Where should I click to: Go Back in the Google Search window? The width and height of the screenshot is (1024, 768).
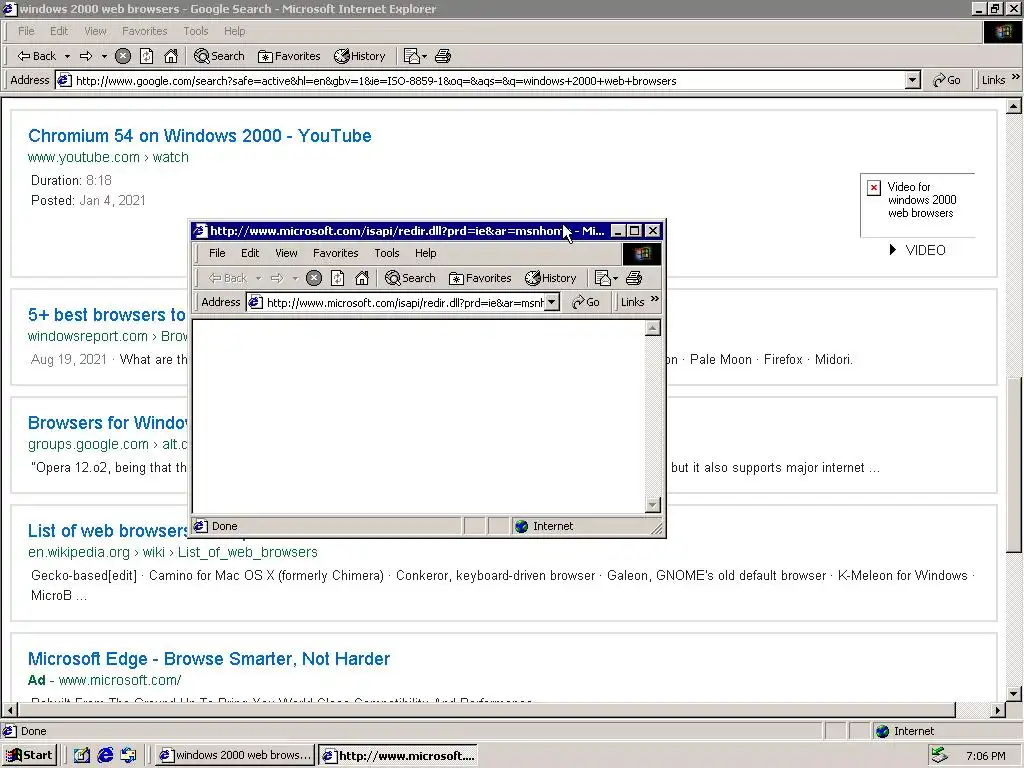click(x=37, y=56)
